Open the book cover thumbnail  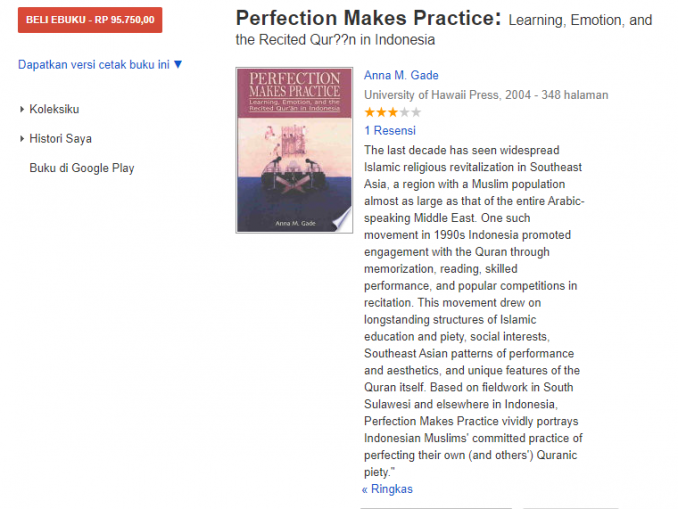click(x=294, y=150)
